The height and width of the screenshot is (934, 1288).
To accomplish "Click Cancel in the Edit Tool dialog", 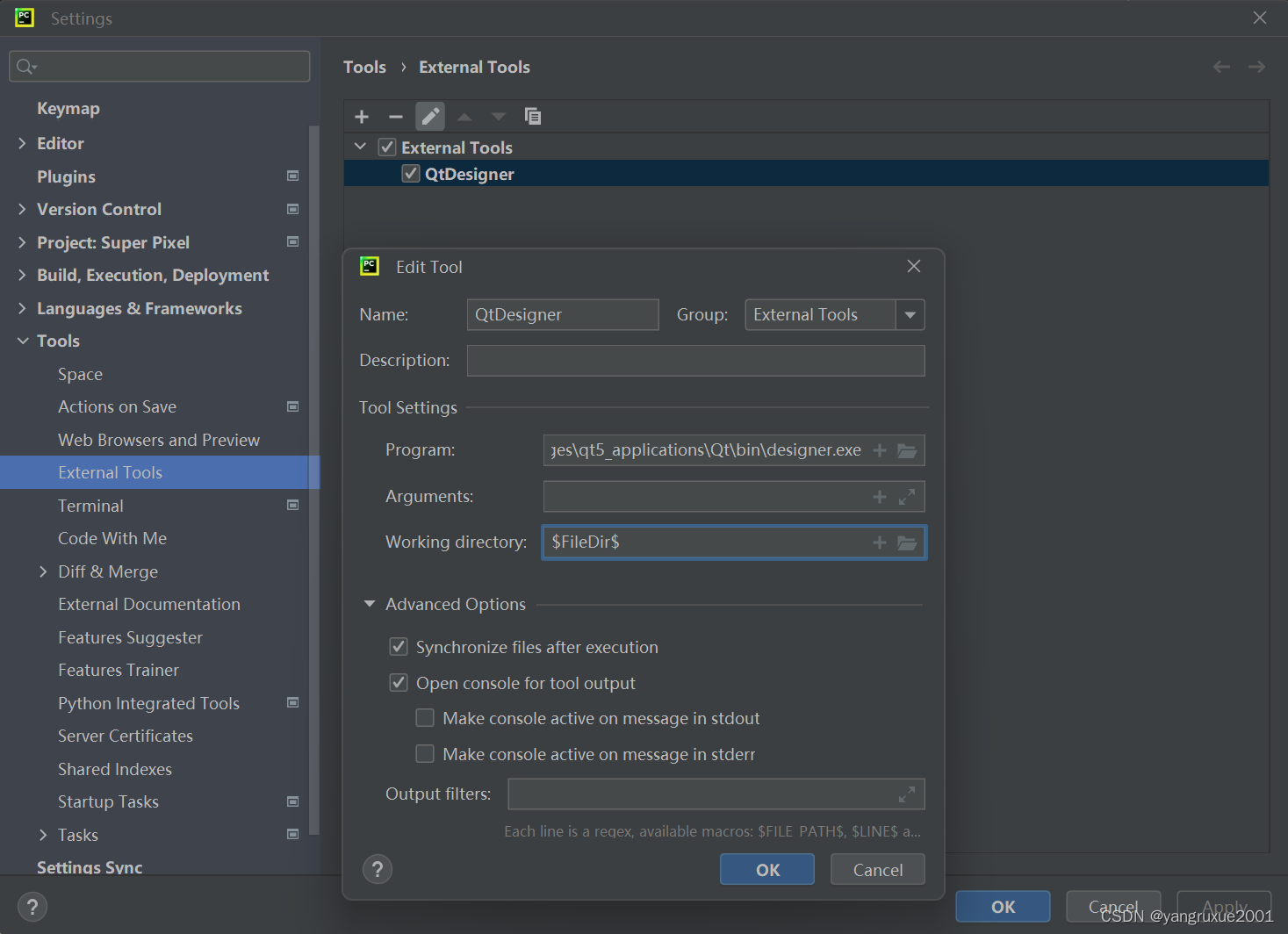I will click(877, 869).
